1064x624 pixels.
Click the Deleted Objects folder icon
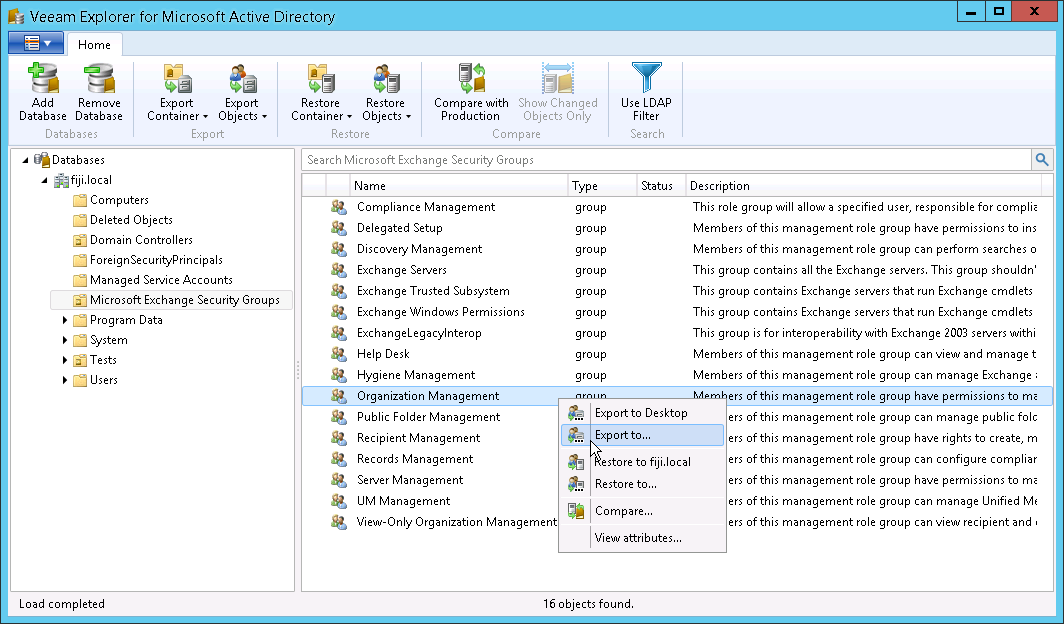(x=80, y=220)
